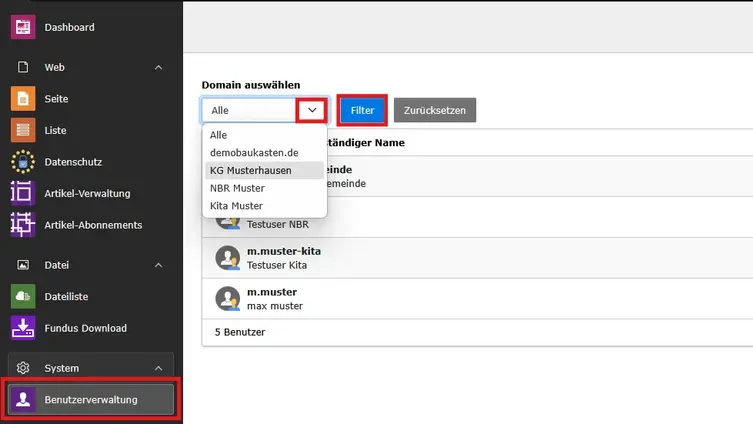Collapse the Web section chevron
This screenshot has height=424, width=753.
click(158, 67)
